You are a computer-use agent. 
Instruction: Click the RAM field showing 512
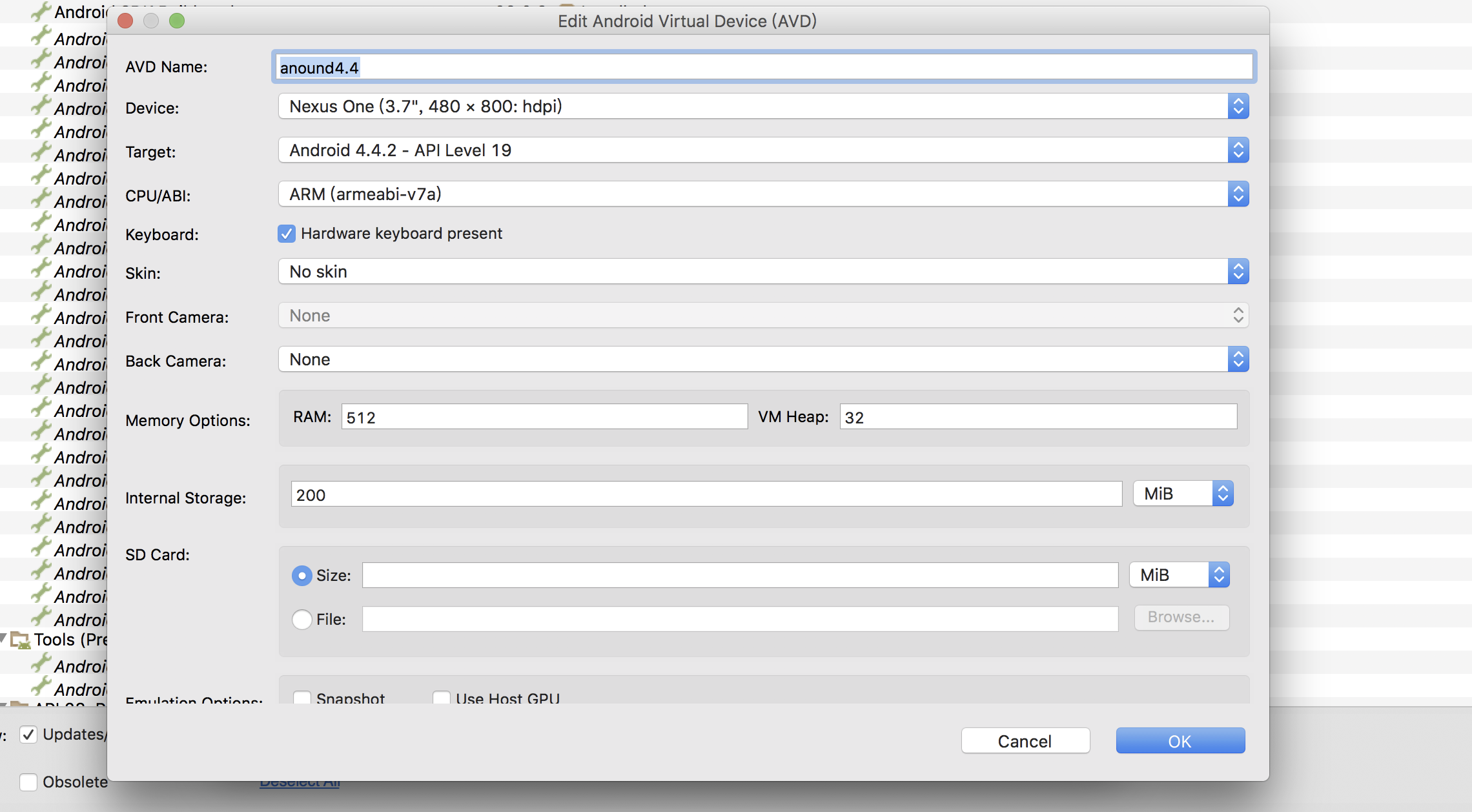[544, 417]
